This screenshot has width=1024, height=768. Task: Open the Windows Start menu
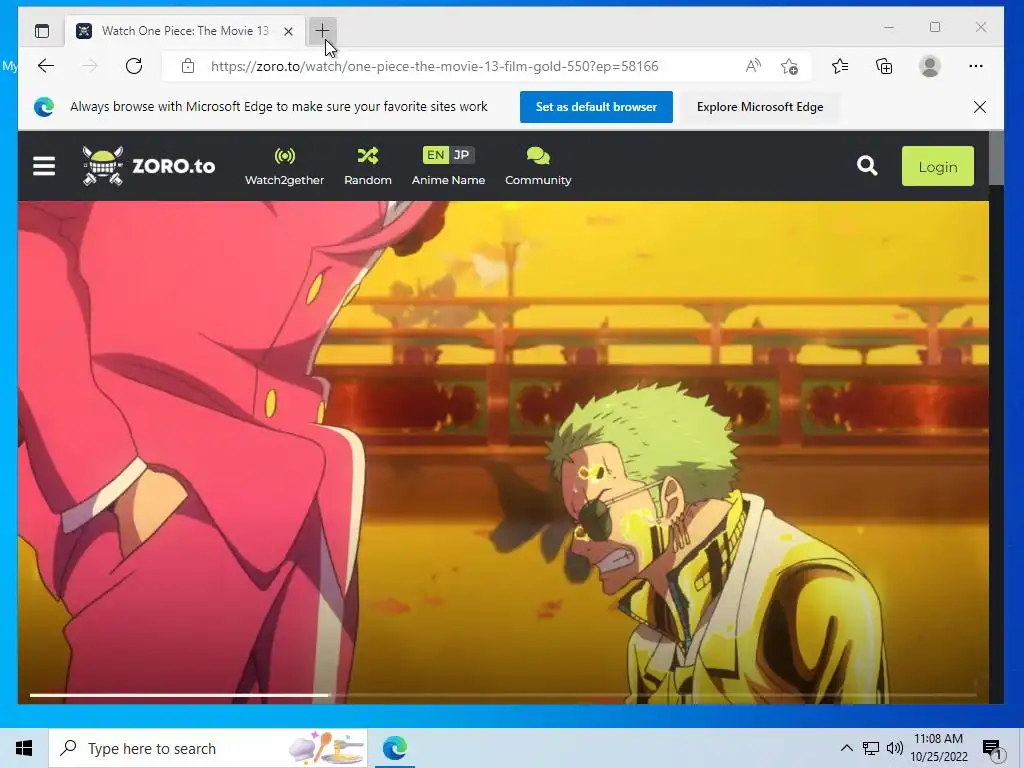tap(24, 748)
